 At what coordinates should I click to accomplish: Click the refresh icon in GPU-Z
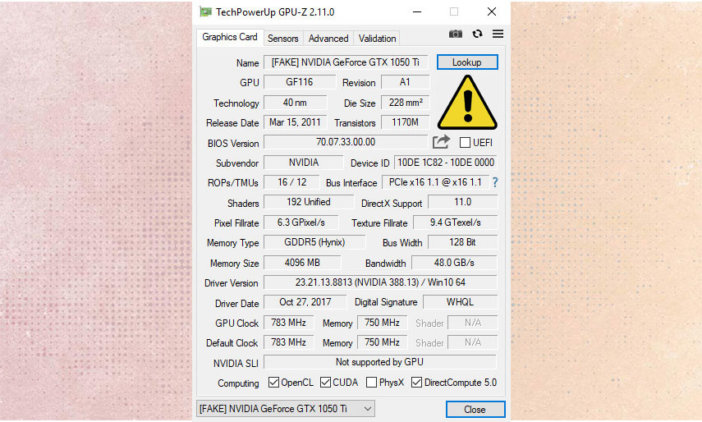(x=477, y=34)
